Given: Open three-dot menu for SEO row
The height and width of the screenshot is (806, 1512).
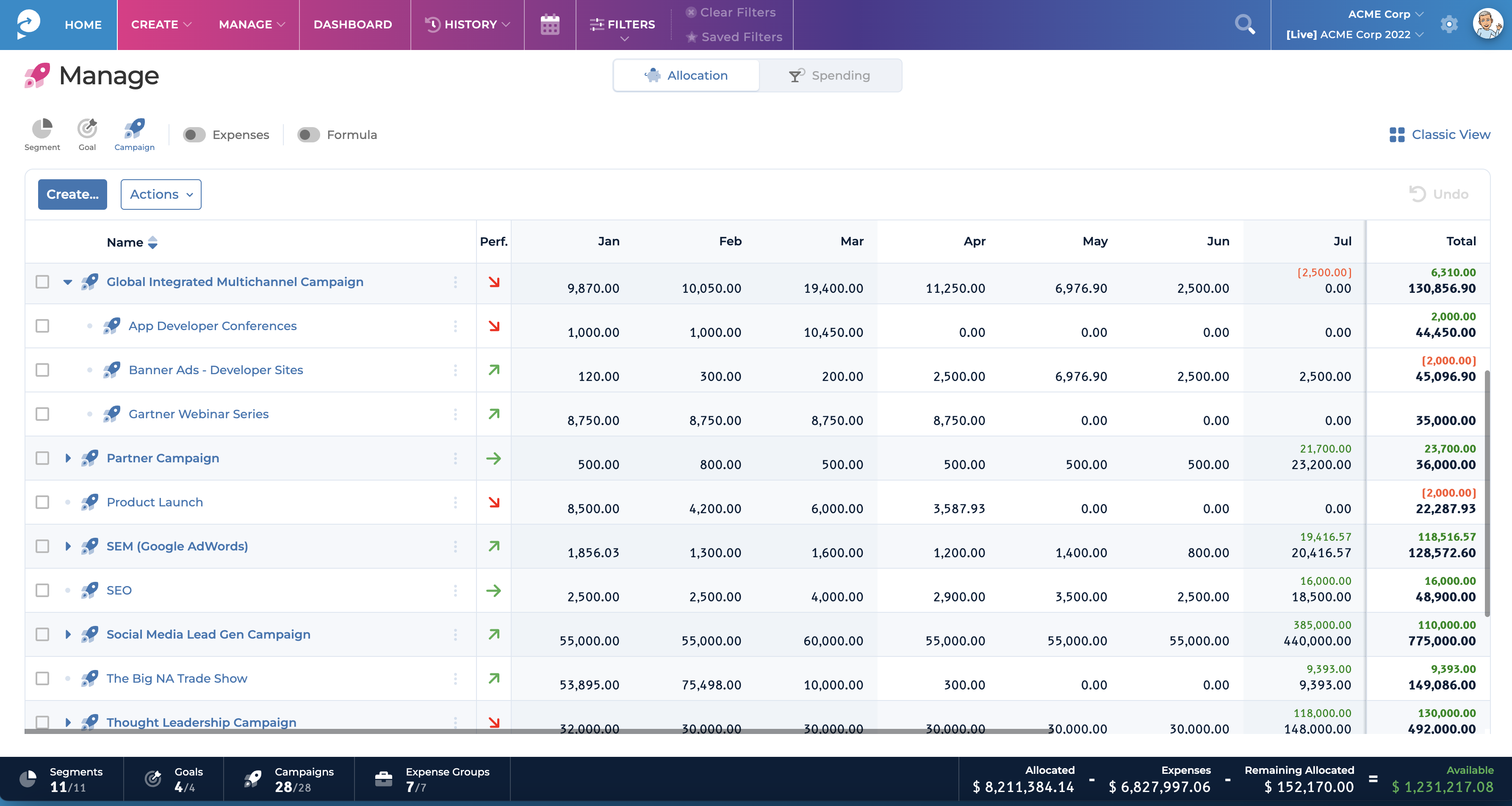Looking at the screenshot, I should (455, 590).
